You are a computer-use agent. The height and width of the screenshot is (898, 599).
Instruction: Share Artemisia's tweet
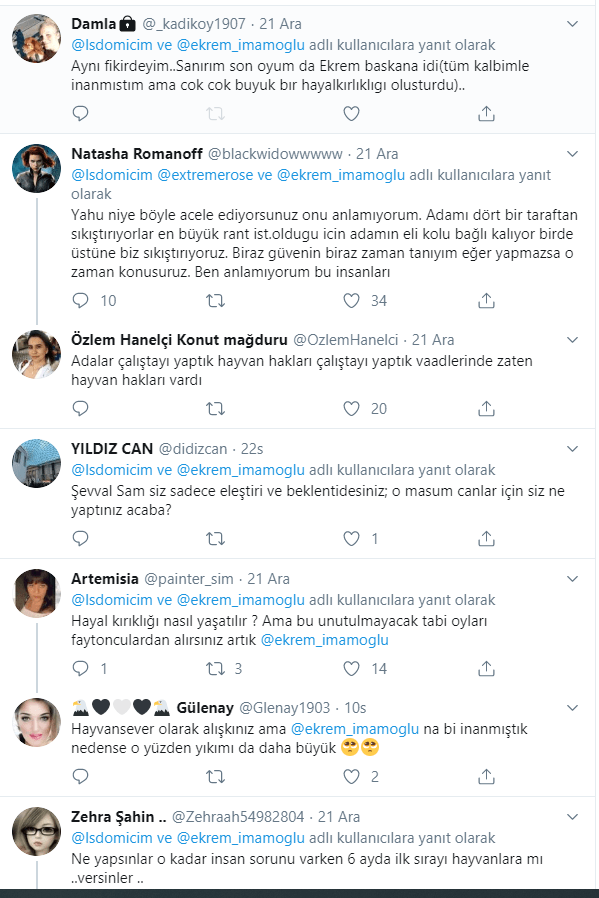[x=486, y=668]
